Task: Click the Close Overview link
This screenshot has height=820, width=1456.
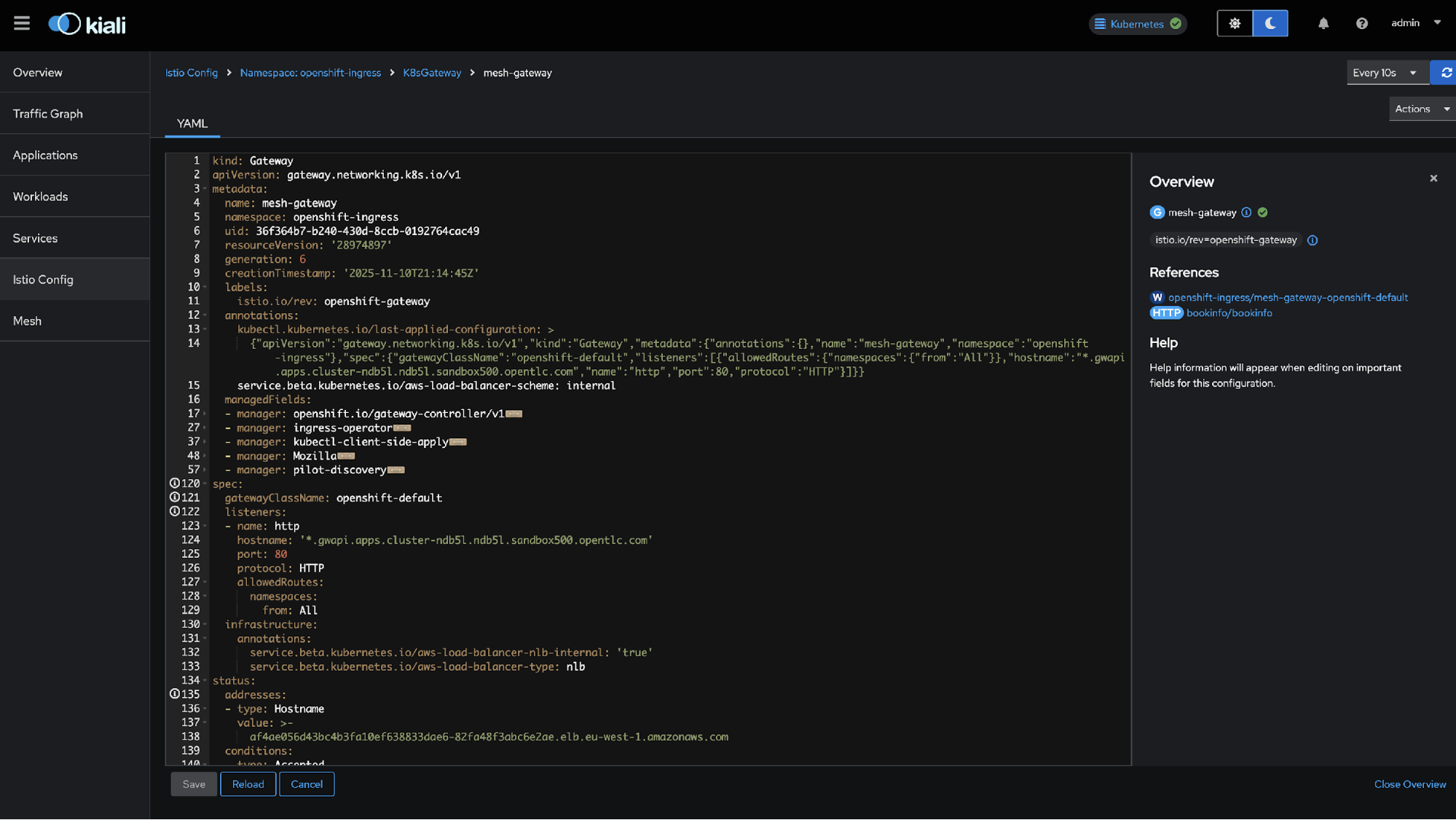Action: [x=1409, y=784]
